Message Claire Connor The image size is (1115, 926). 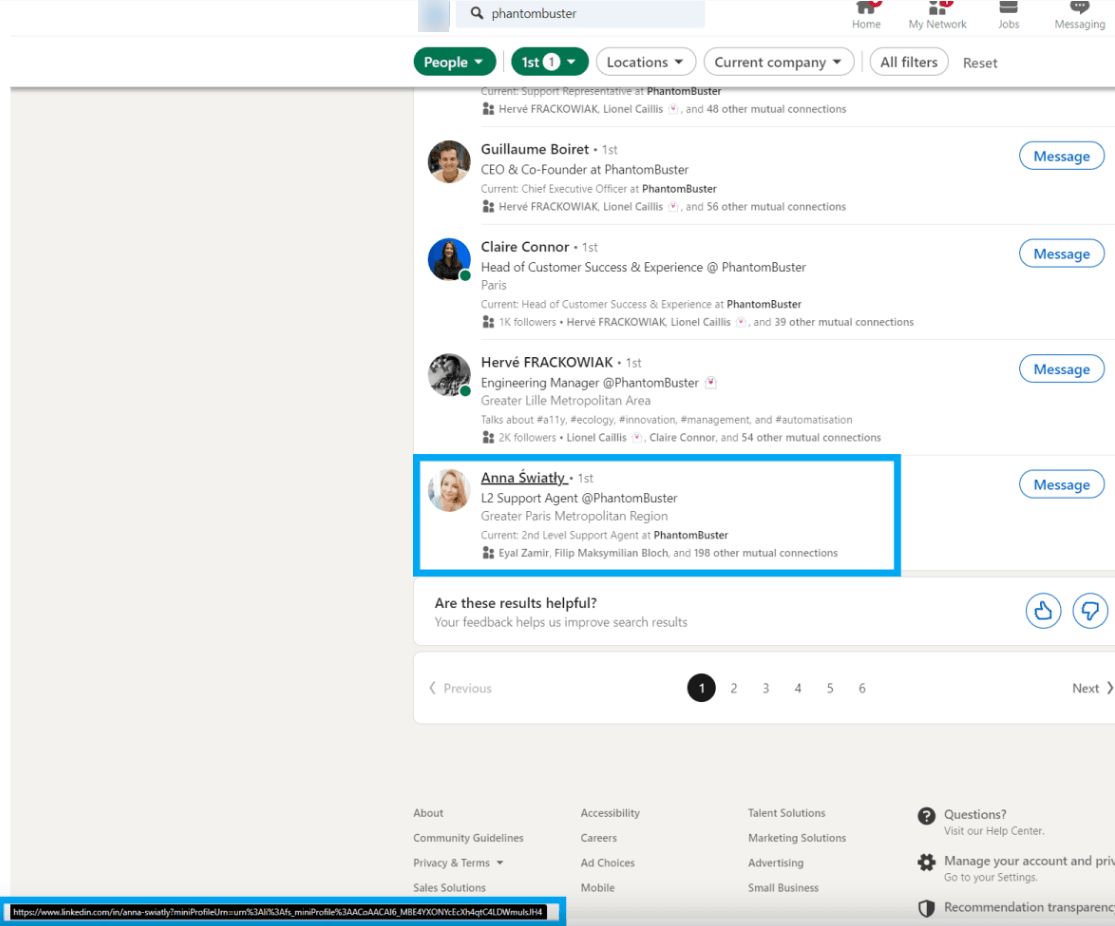tap(1061, 254)
